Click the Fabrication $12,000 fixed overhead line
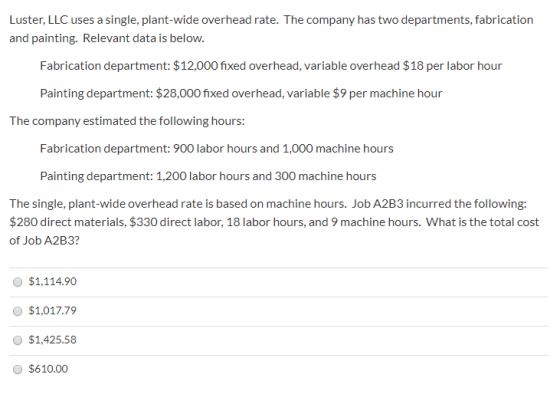 (x=271, y=66)
